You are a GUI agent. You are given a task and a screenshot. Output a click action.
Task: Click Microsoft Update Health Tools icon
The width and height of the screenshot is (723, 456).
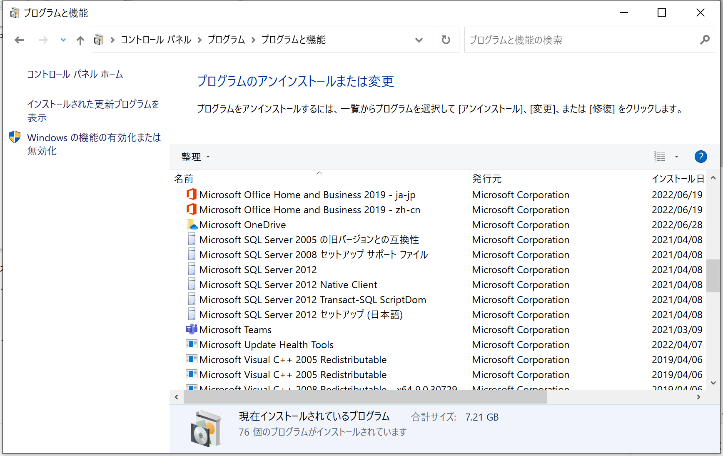191,344
